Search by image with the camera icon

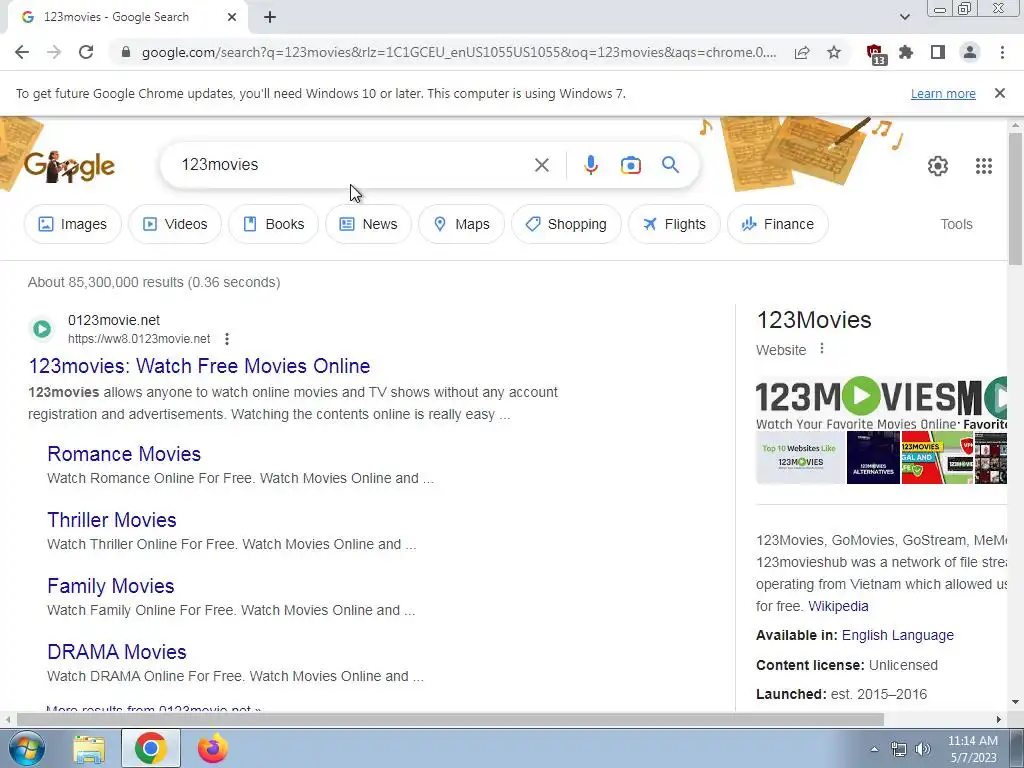(630, 165)
